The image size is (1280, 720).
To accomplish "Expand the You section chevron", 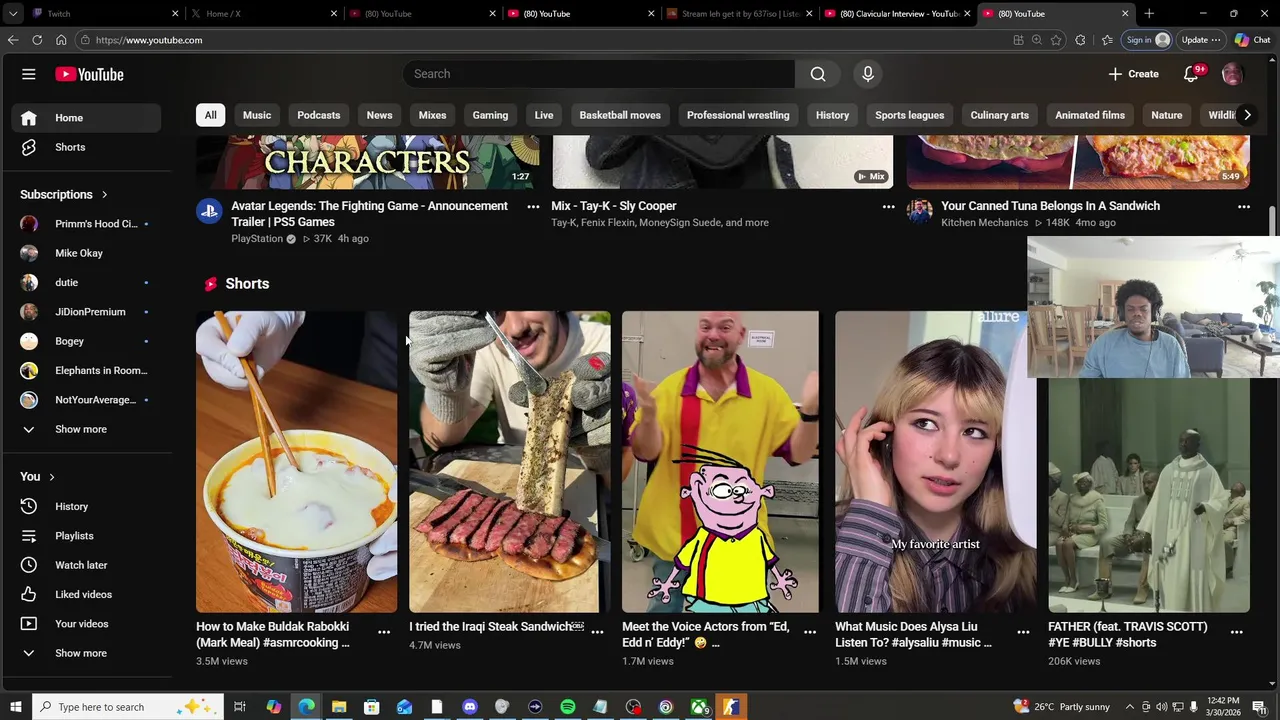I will pos(52,477).
